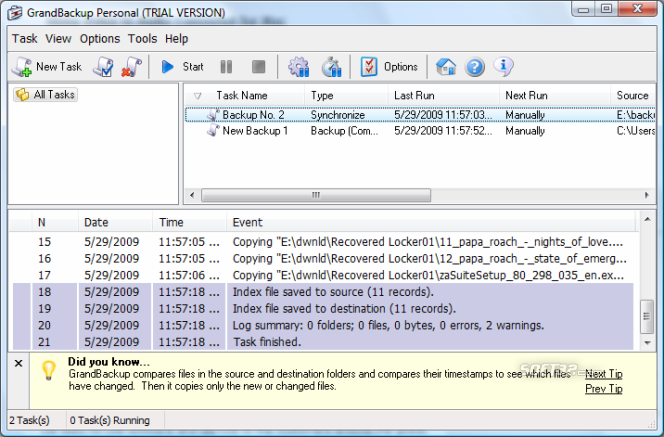Click log vertical scrollbar thumb
664x437 pixels.
[647, 317]
